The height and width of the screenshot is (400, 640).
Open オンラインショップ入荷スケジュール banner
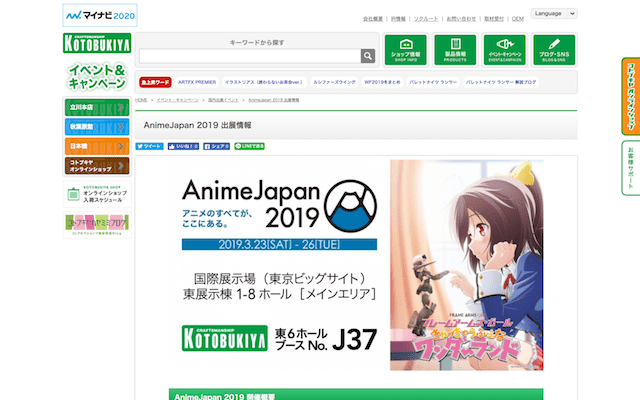97,194
